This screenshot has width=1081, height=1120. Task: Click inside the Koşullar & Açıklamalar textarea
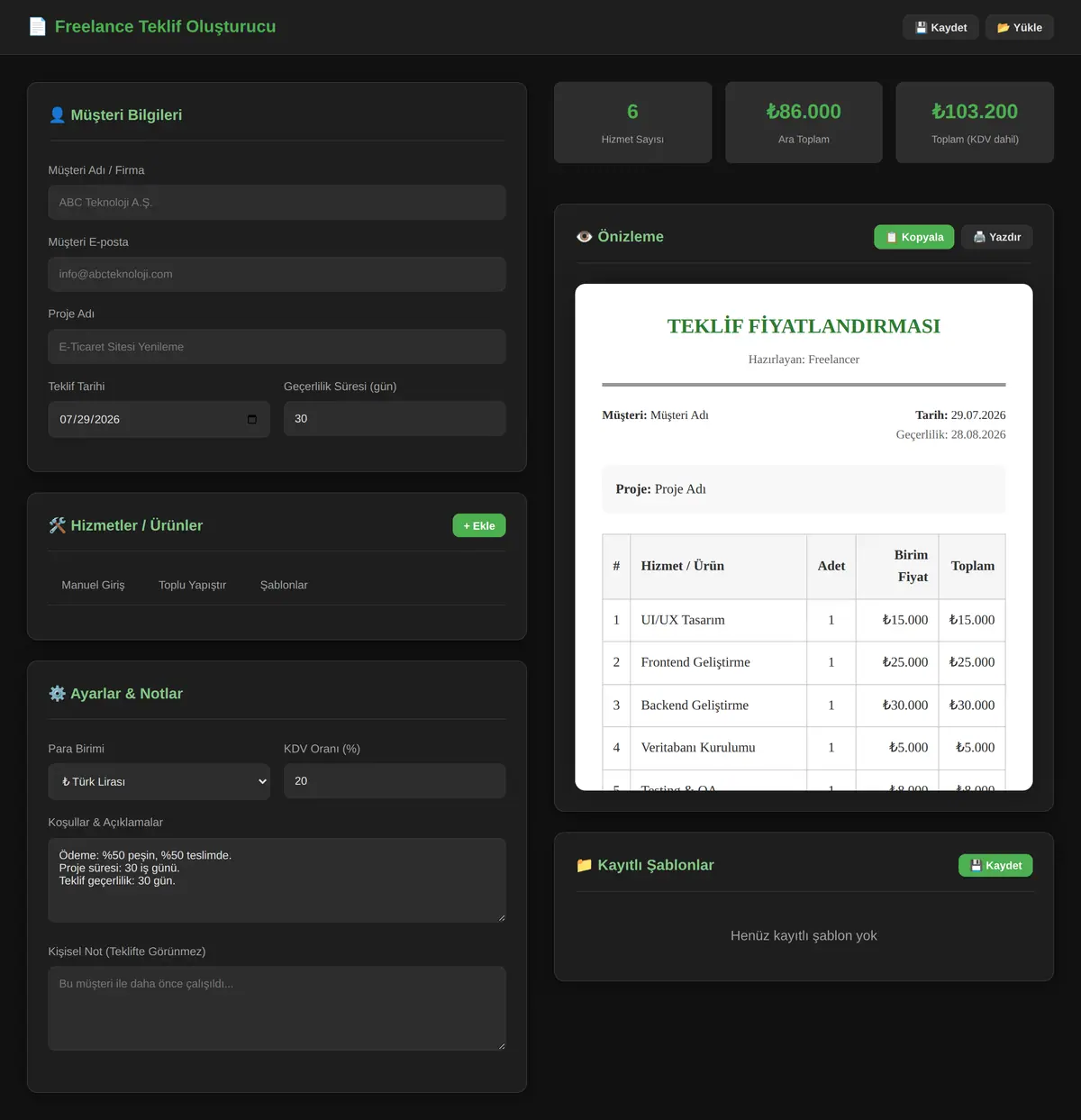[277, 880]
